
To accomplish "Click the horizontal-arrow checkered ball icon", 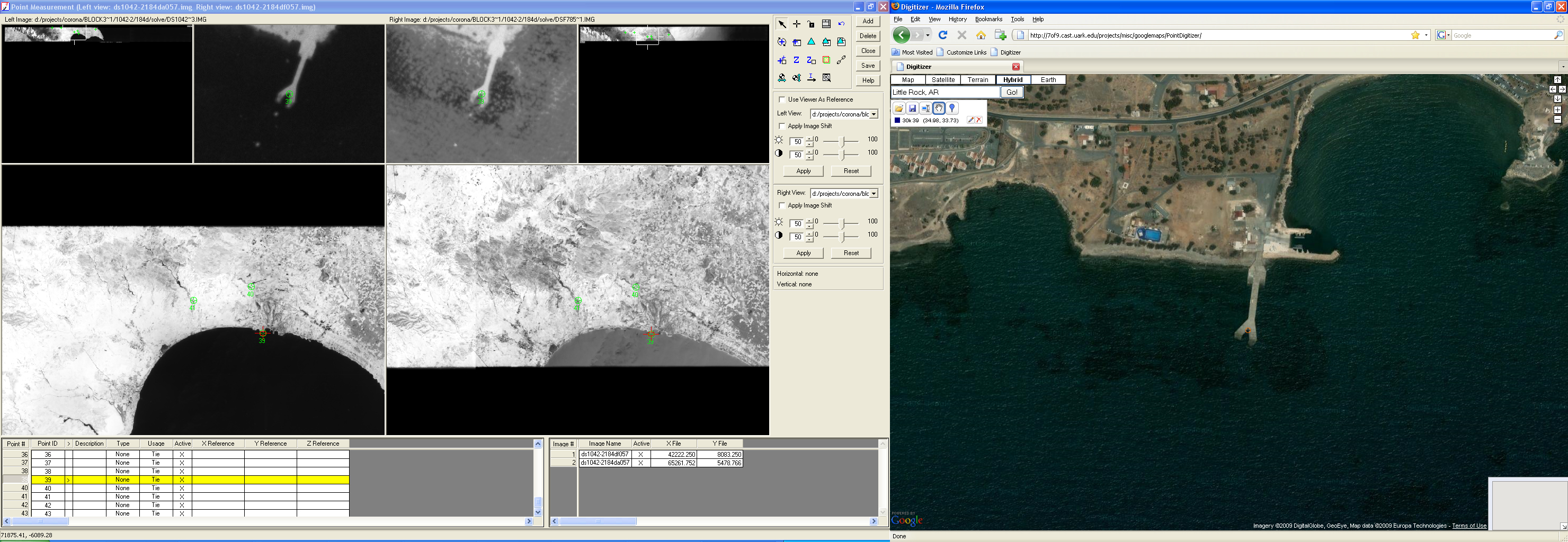I will pyautogui.click(x=781, y=78).
